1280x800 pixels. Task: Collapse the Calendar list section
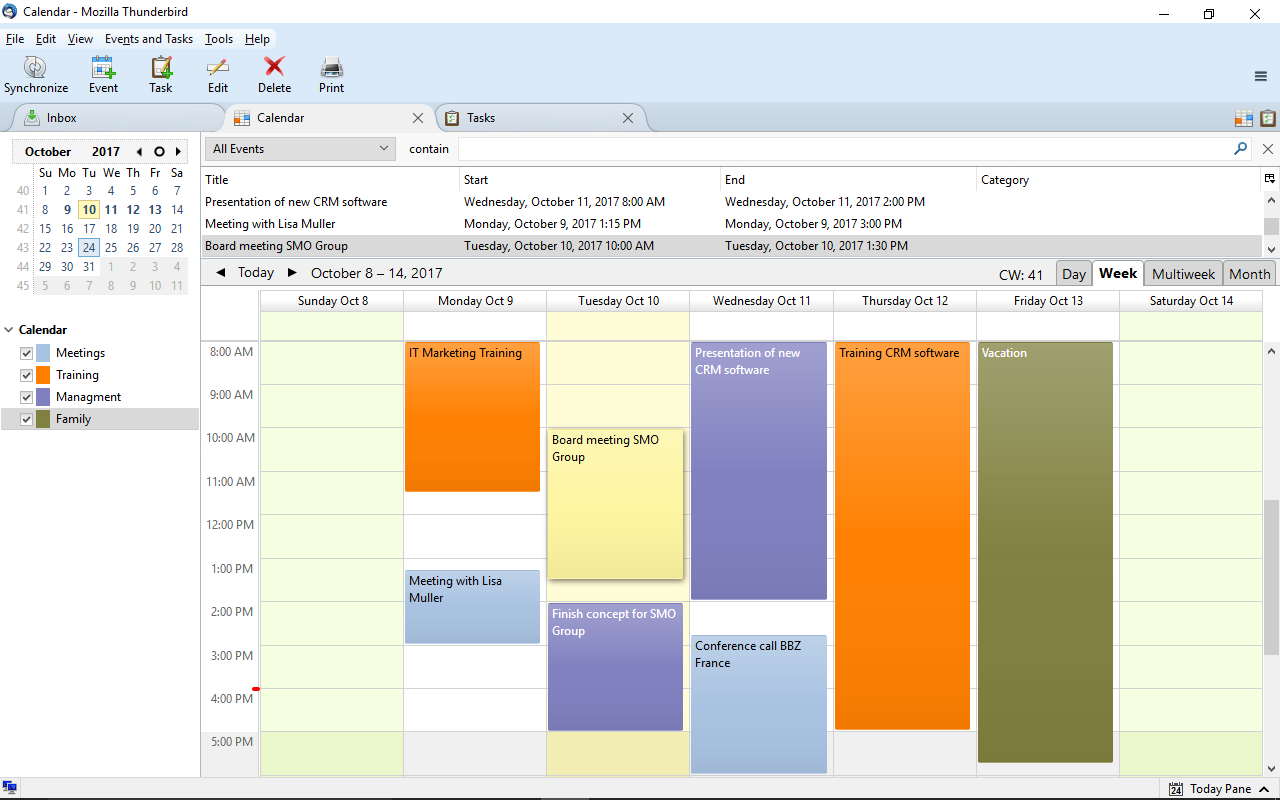[8, 330]
